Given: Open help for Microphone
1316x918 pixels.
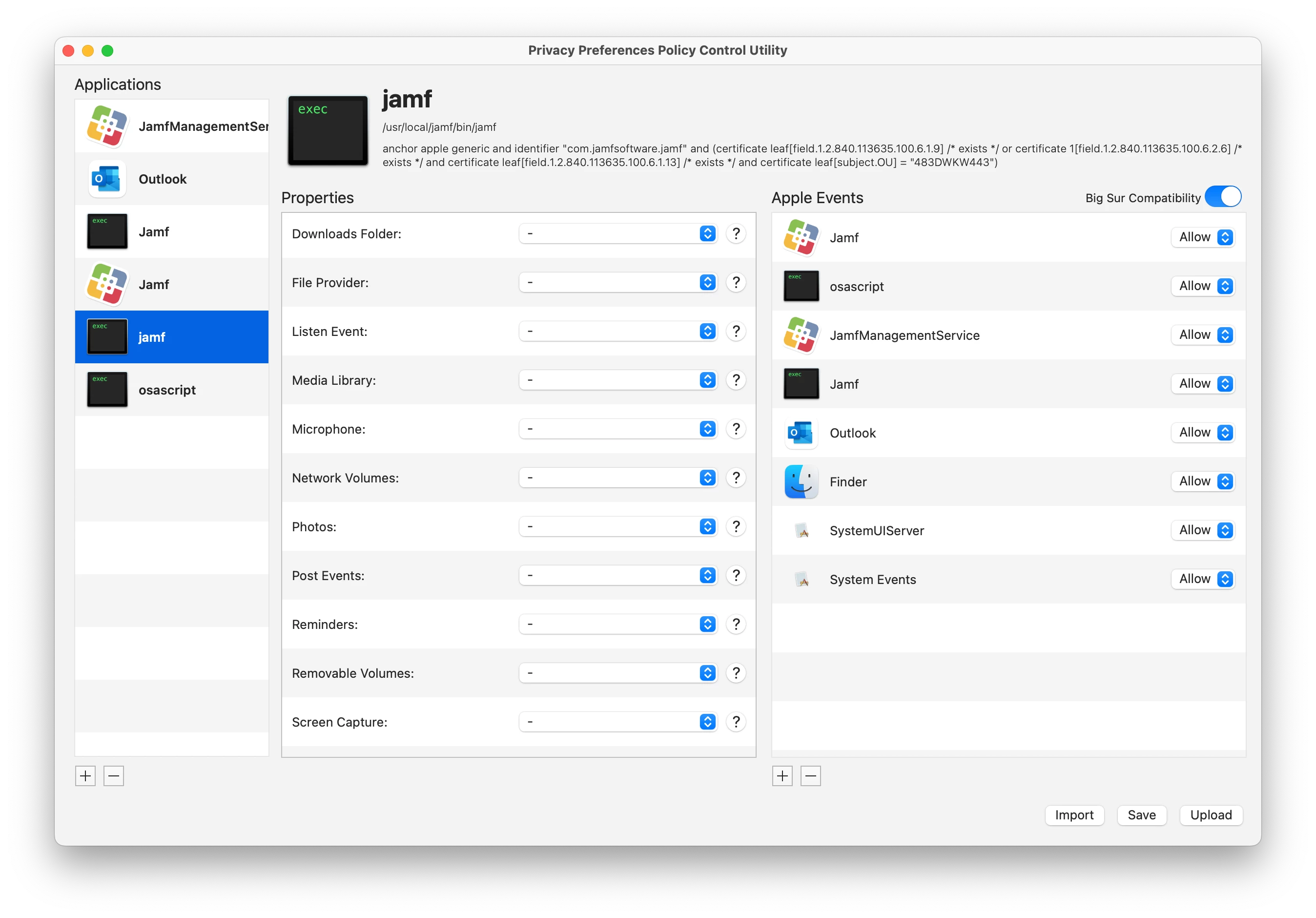Looking at the screenshot, I should [x=736, y=428].
